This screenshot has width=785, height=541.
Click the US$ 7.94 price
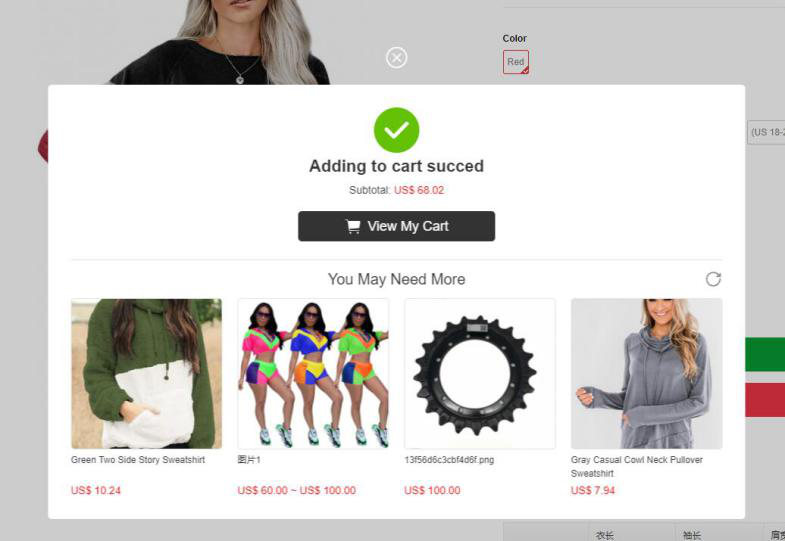click(593, 490)
